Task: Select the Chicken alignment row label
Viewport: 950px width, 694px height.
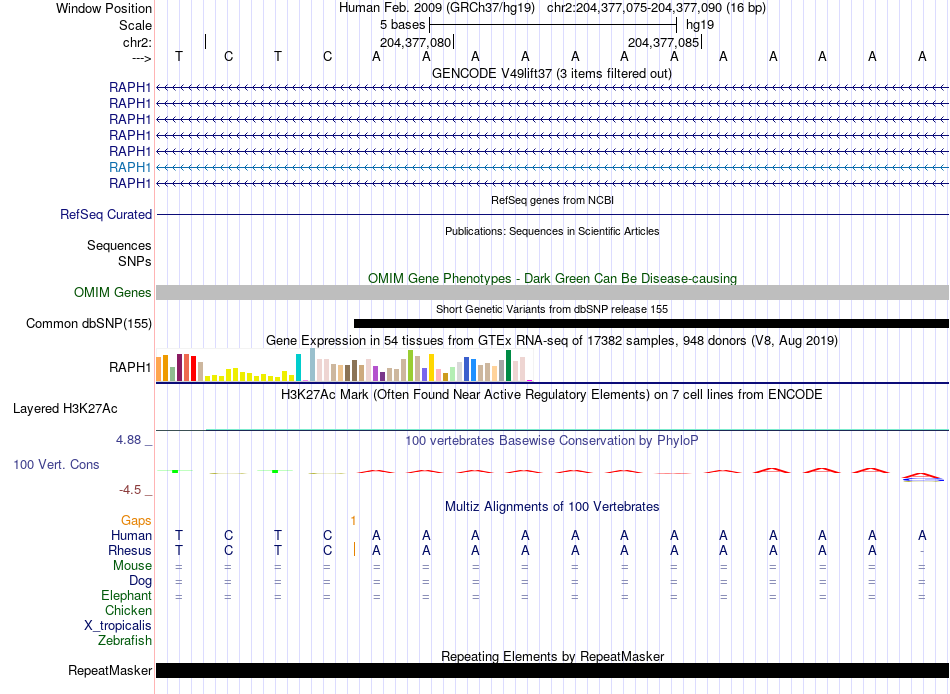Action: pos(128,610)
